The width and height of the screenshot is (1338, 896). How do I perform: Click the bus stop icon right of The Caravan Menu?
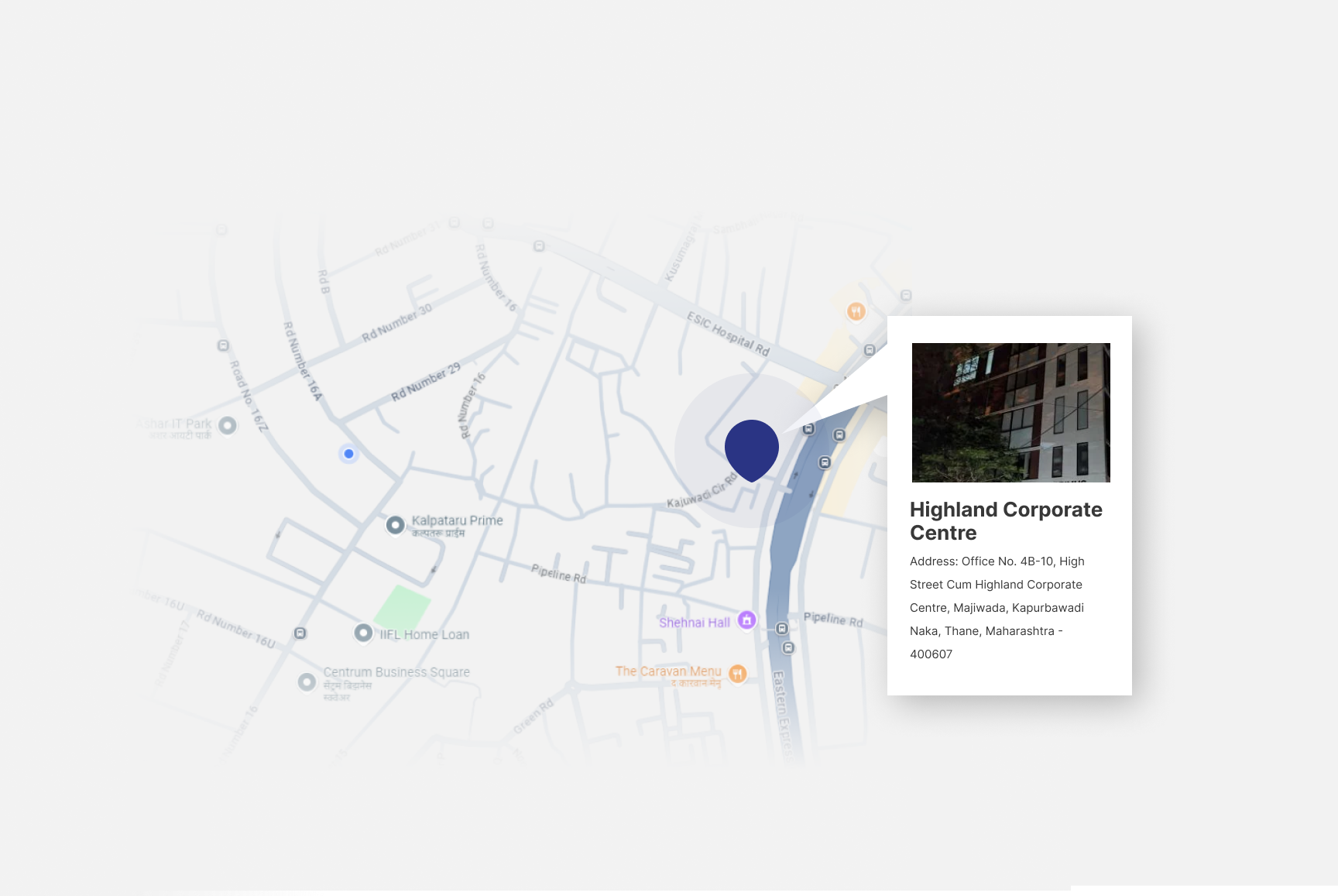click(x=788, y=647)
